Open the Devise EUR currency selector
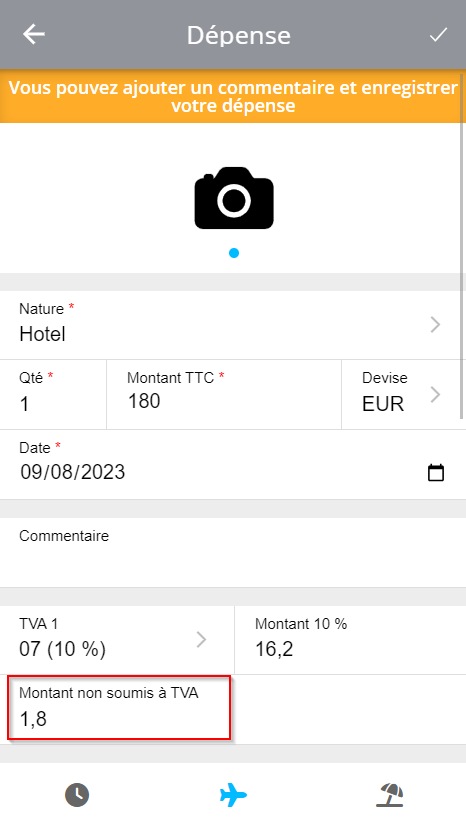This screenshot has height=830, width=466. (404, 394)
